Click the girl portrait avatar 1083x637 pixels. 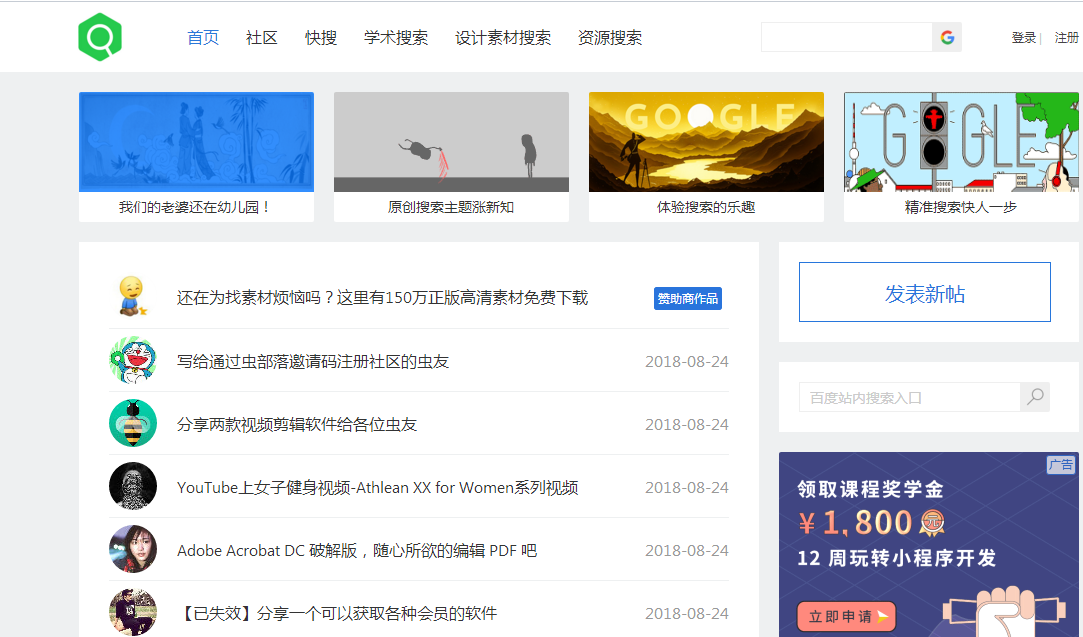tap(133, 549)
